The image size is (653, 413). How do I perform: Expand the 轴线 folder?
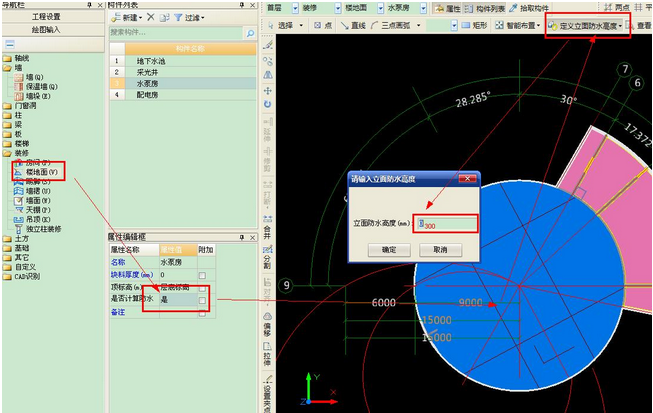click(16, 58)
